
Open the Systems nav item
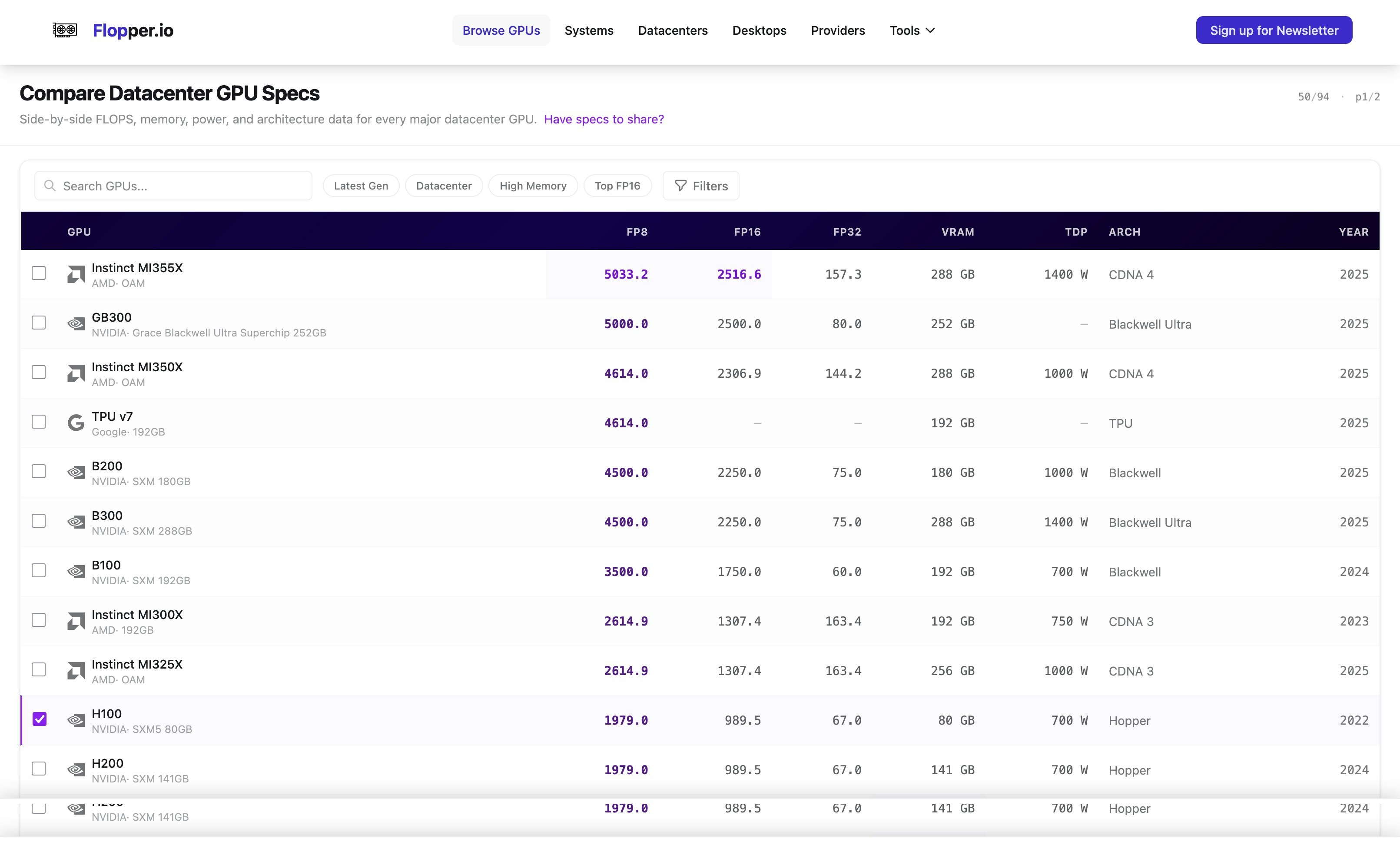tap(589, 30)
